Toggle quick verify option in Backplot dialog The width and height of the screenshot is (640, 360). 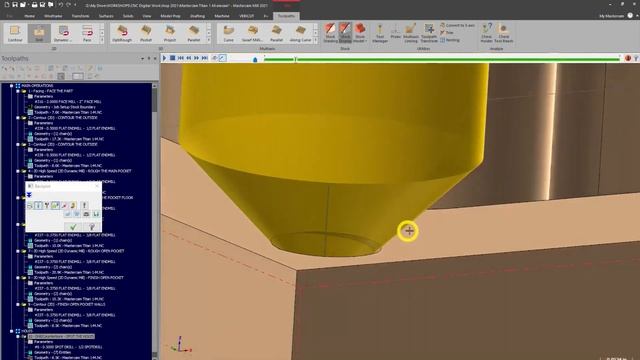[x=73, y=205]
